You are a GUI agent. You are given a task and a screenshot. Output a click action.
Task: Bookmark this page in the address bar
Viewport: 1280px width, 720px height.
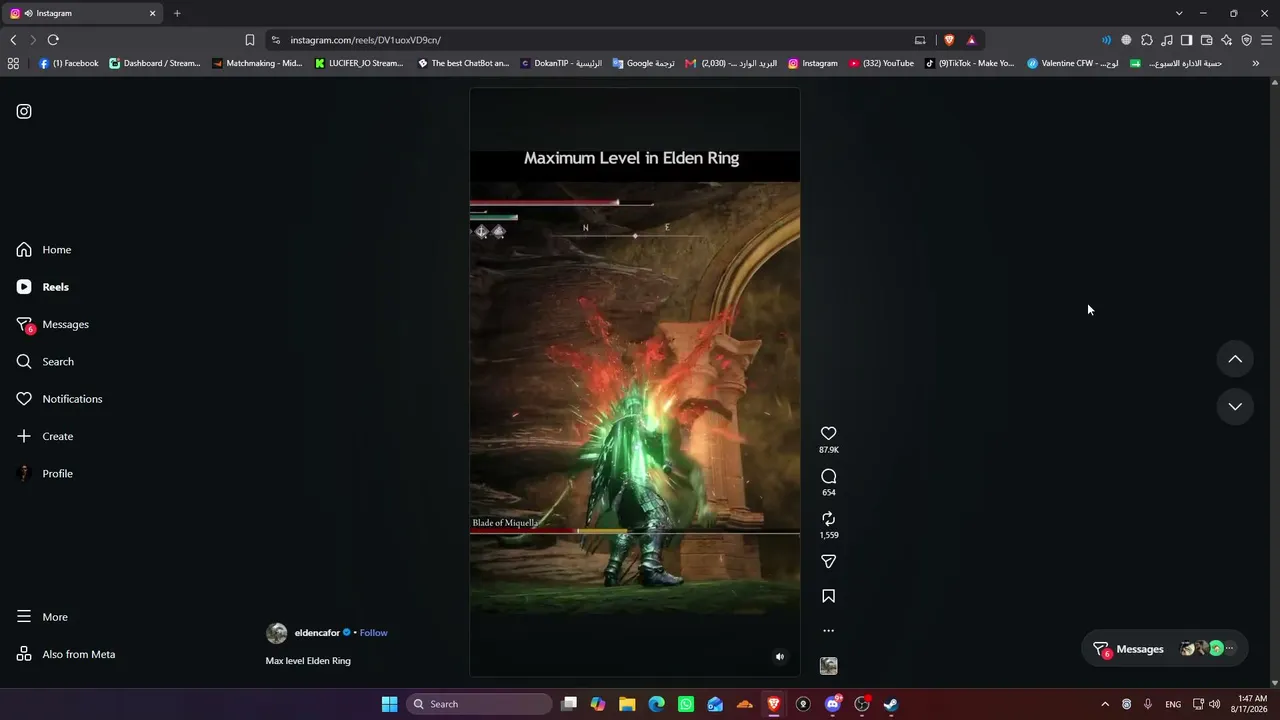click(250, 40)
